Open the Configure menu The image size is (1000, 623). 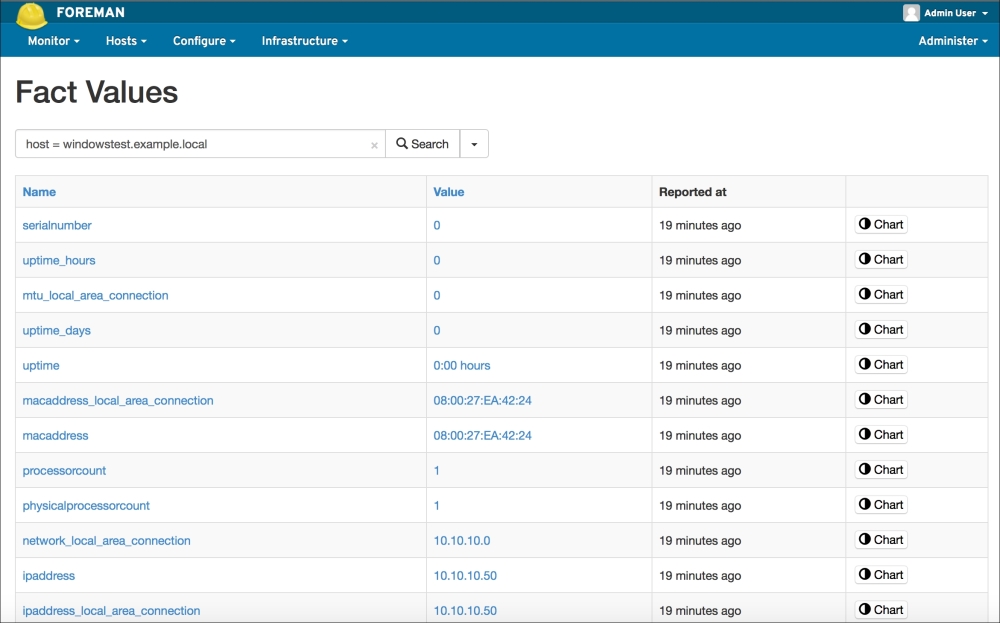click(204, 41)
